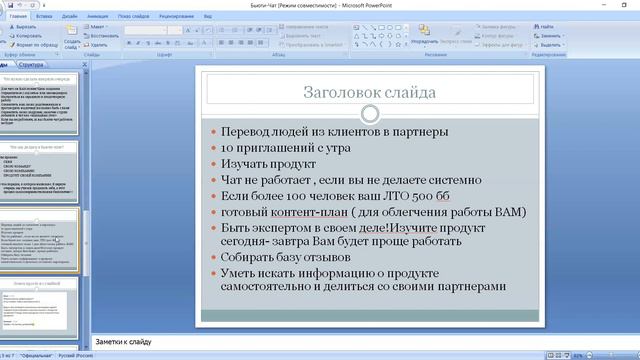Toggle bold formatting
The width and height of the screenshot is (640, 360).
129,43
